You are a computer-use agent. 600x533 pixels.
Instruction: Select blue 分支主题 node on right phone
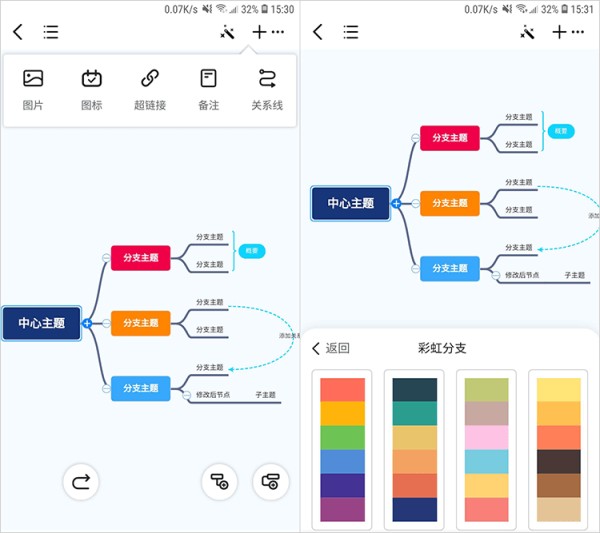click(450, 269)
